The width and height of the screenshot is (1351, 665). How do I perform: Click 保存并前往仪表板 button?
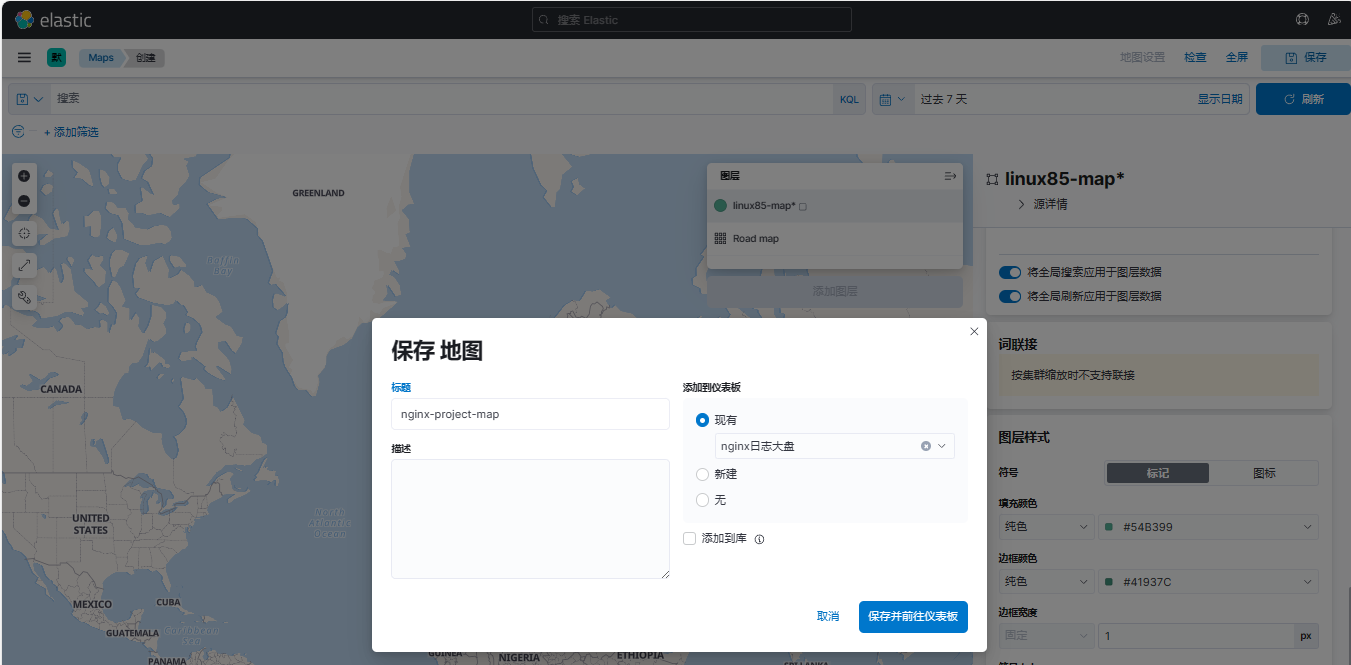pyautogui.click(x=912, y=617)
